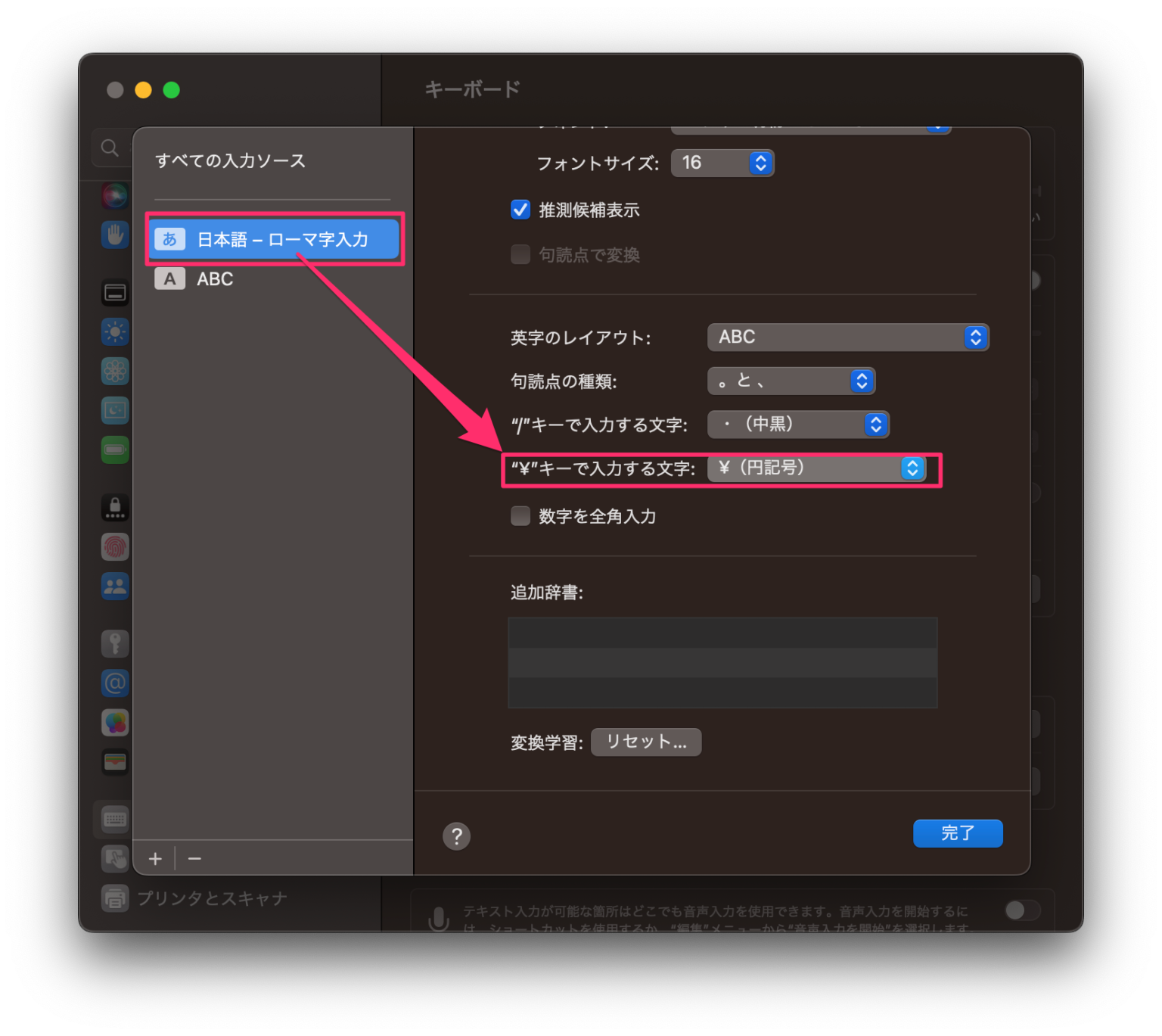Open Siri settings in the sidebar
Image resolution: width=1162 pixels, height=1036 pixels.
[x=115, y=195]
